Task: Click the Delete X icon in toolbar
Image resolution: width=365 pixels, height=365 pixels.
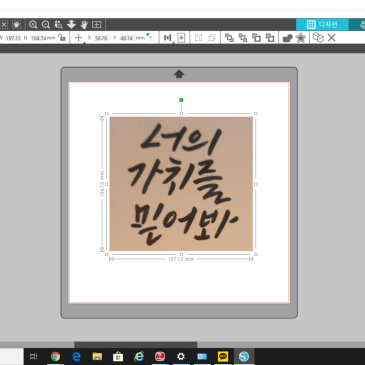Action: [332, 38]
